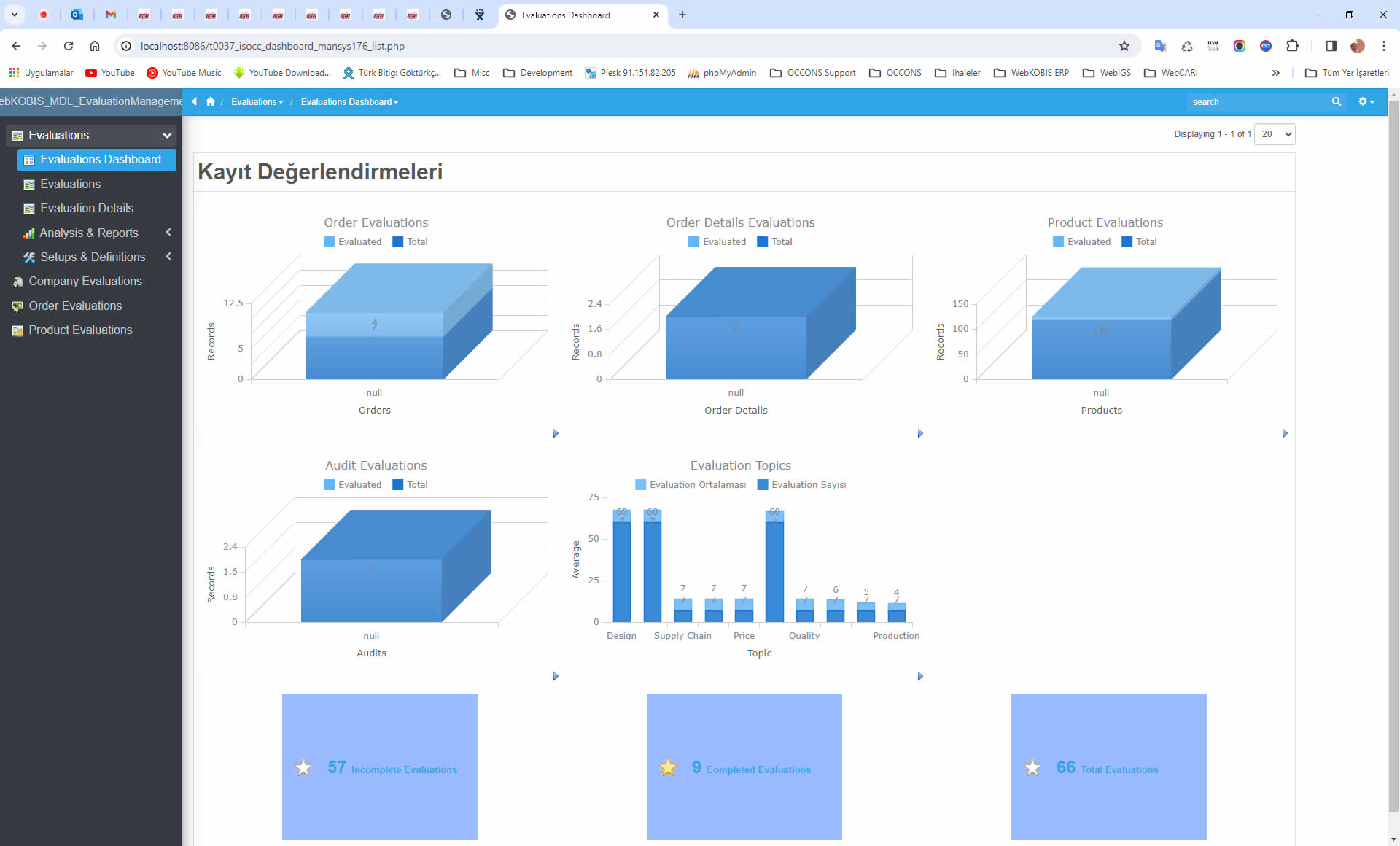Open Evaluation Details in the sidebar

click(x=87, y=209)
